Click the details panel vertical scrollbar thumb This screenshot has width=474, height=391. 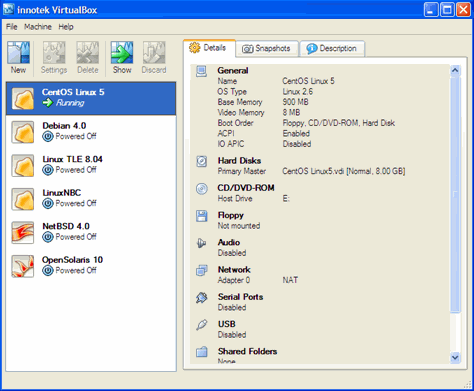point(455,195)
